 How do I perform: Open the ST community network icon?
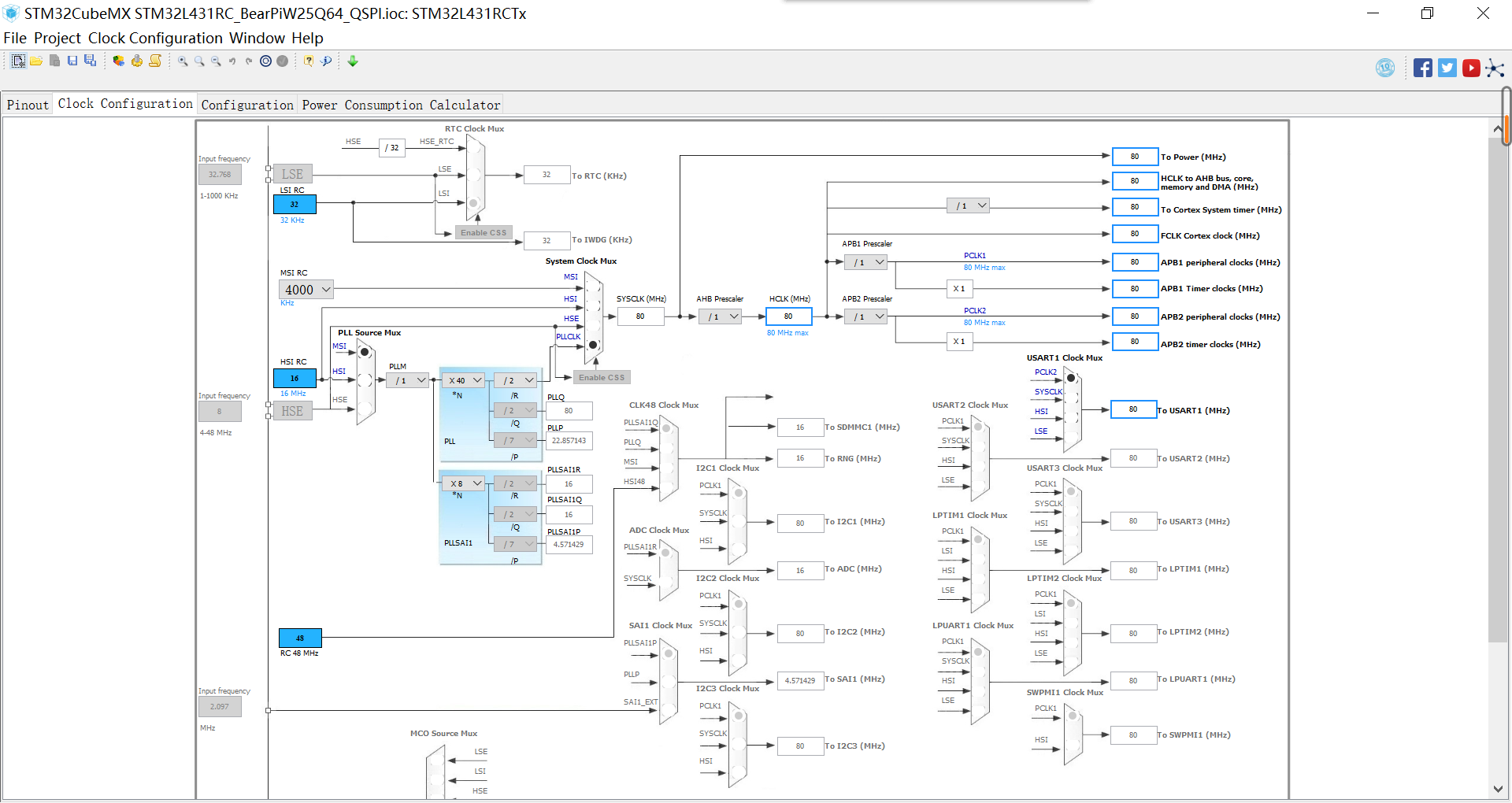(1495, 68)
